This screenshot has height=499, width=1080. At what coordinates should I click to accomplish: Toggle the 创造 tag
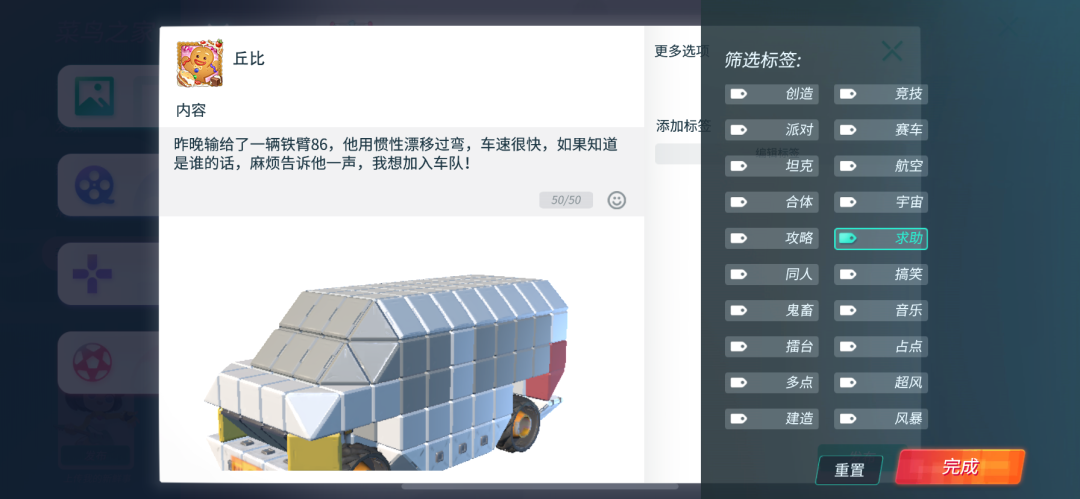[771, 94]
